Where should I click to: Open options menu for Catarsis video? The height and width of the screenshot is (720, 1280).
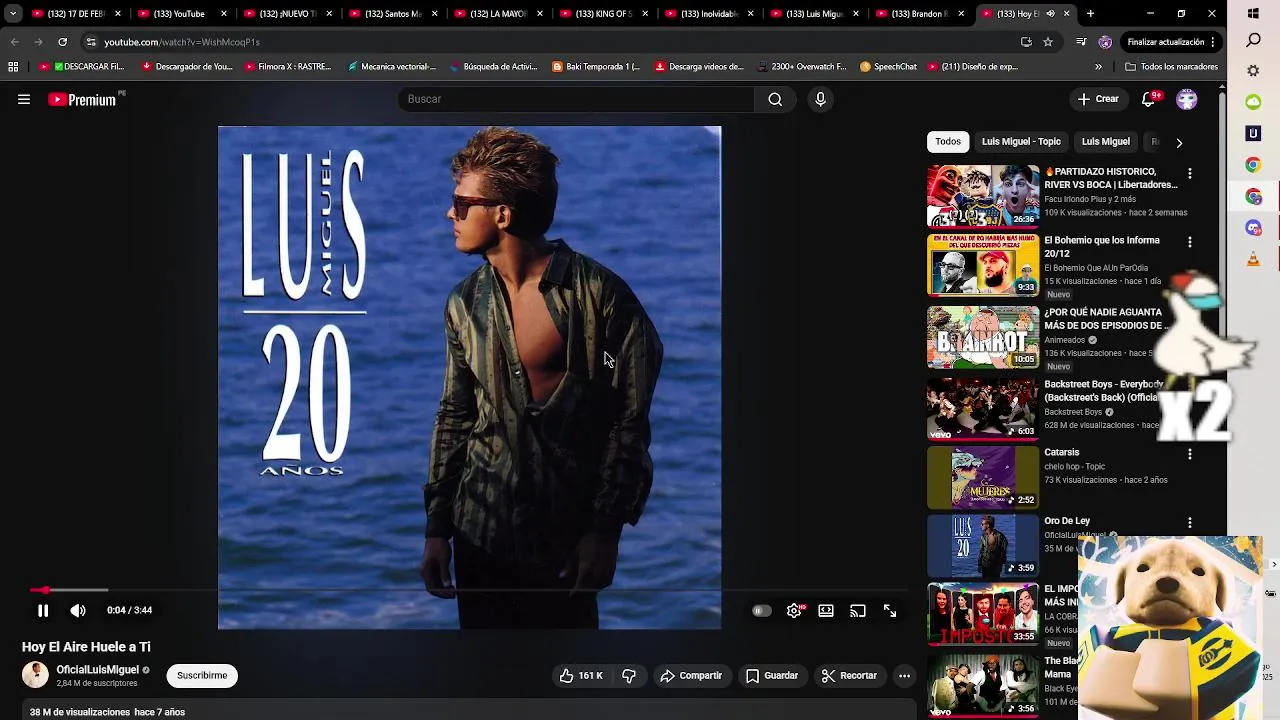tap(1189, 454)
